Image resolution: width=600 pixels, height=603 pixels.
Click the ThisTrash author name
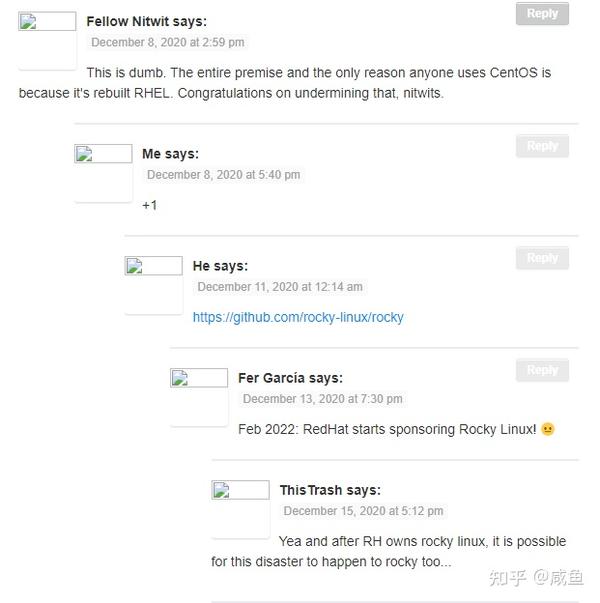coord(310,490)
